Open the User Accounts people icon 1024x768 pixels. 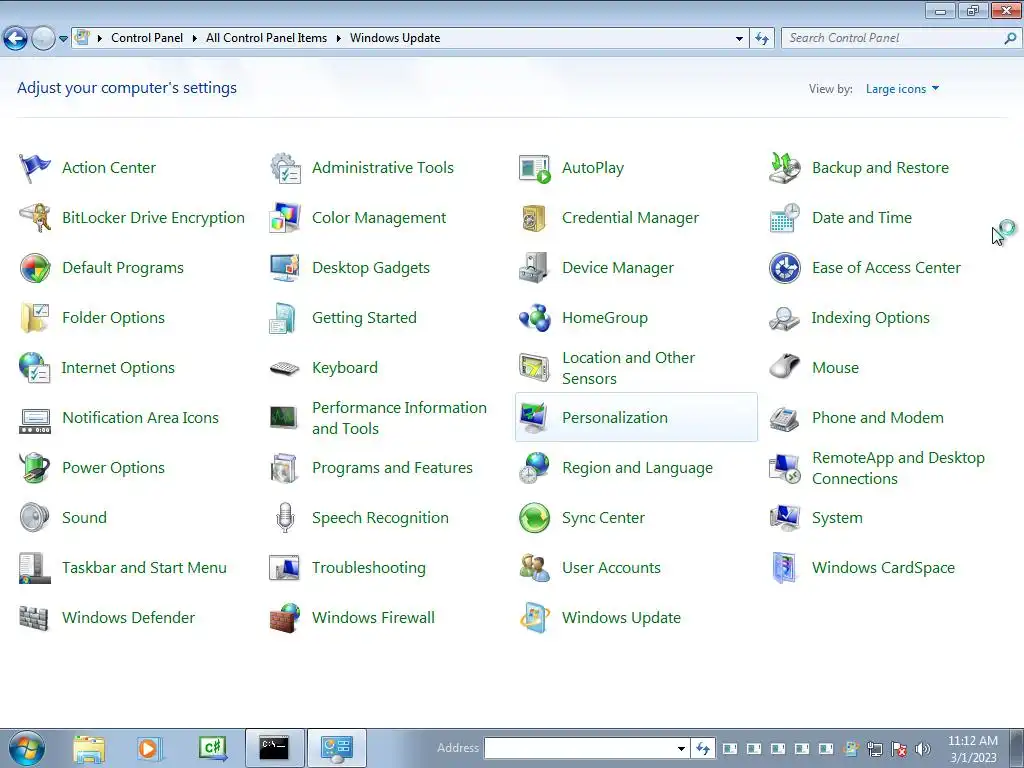point(534,568)
